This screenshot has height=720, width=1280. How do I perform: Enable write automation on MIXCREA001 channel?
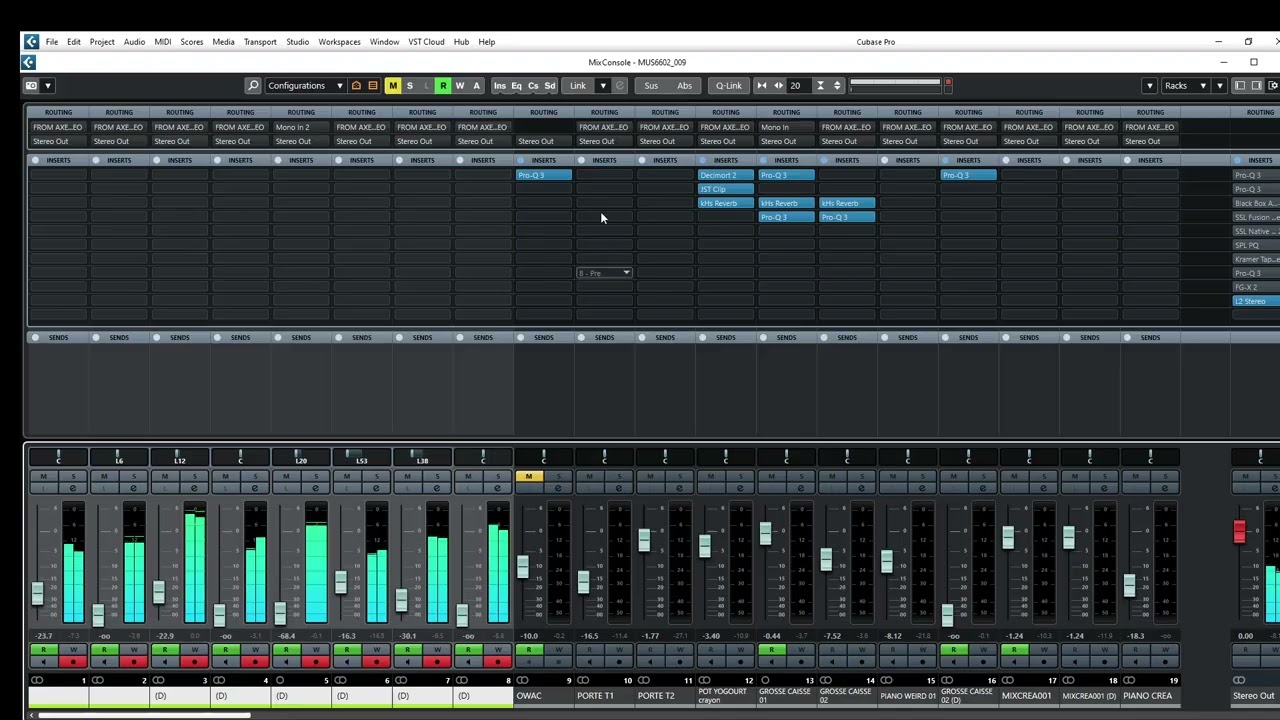point(1044,650)
